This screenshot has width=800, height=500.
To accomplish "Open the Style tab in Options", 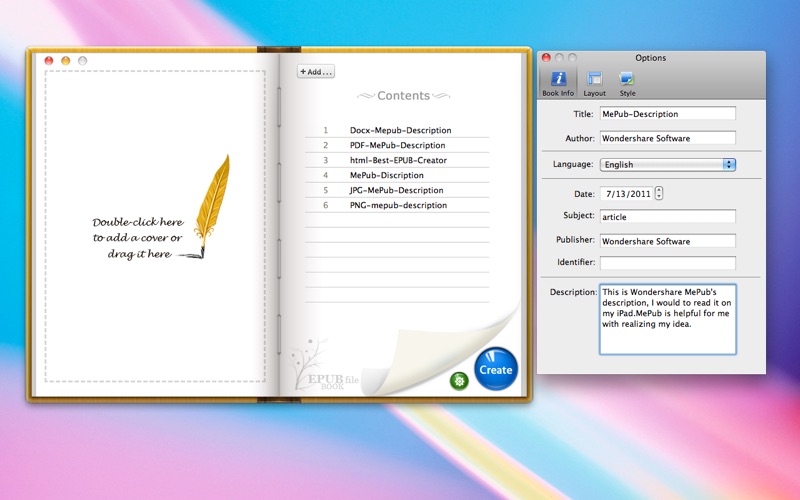I will 627,83.
